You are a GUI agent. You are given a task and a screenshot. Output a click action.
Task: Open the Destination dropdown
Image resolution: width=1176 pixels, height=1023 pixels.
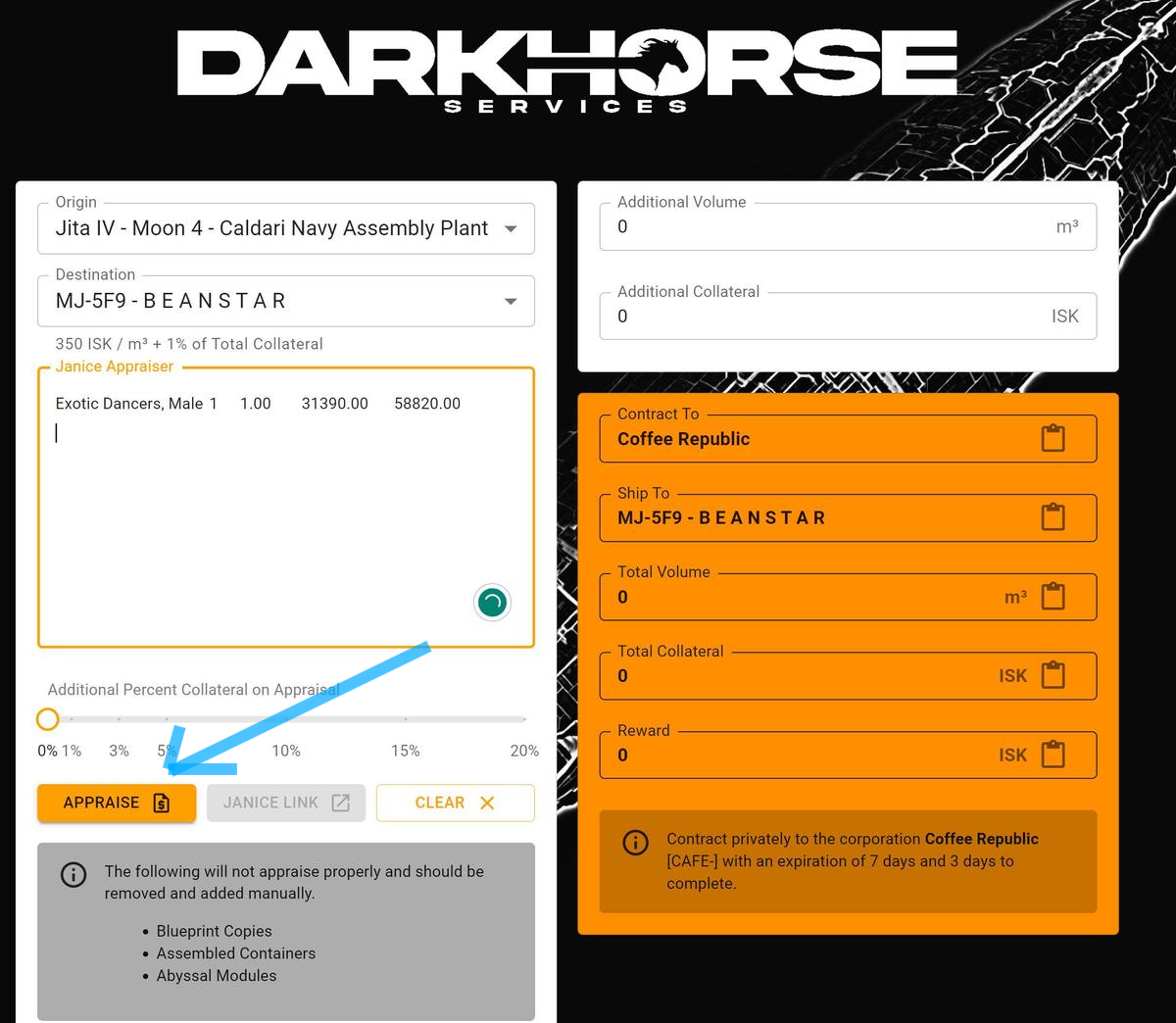point(286,301)
